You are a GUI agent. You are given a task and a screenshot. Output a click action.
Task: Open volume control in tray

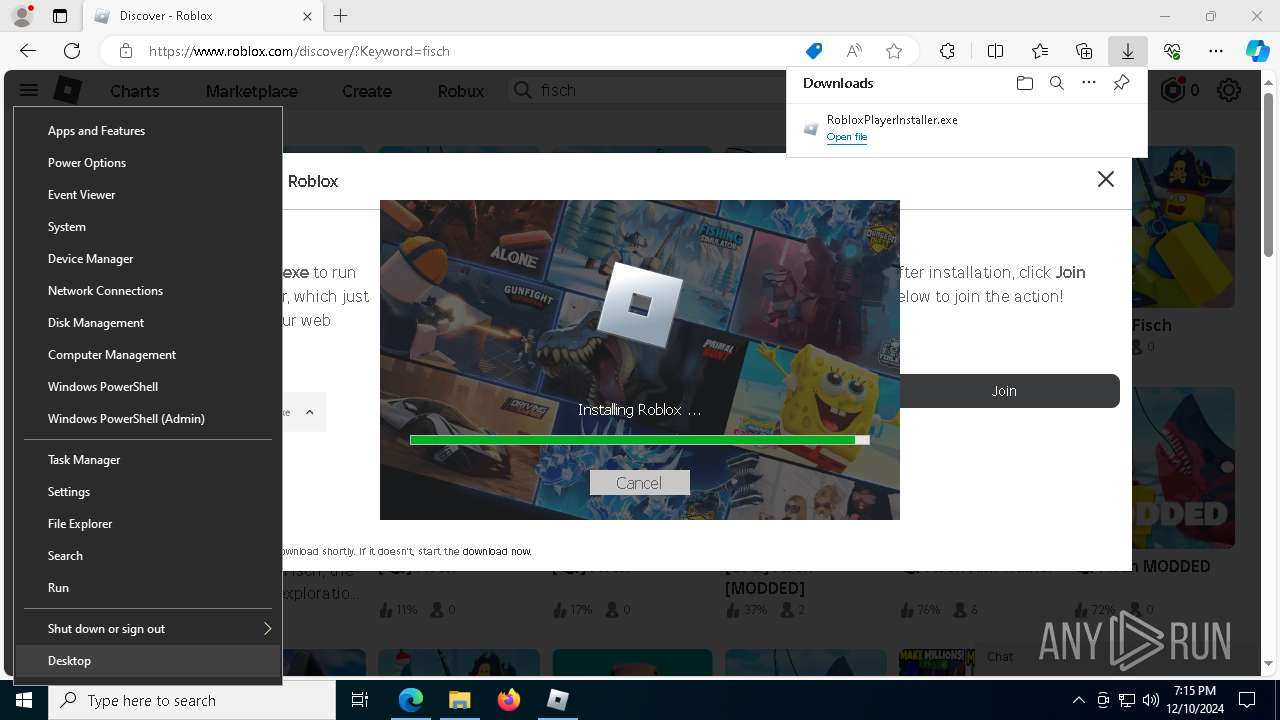[1150, 700]
